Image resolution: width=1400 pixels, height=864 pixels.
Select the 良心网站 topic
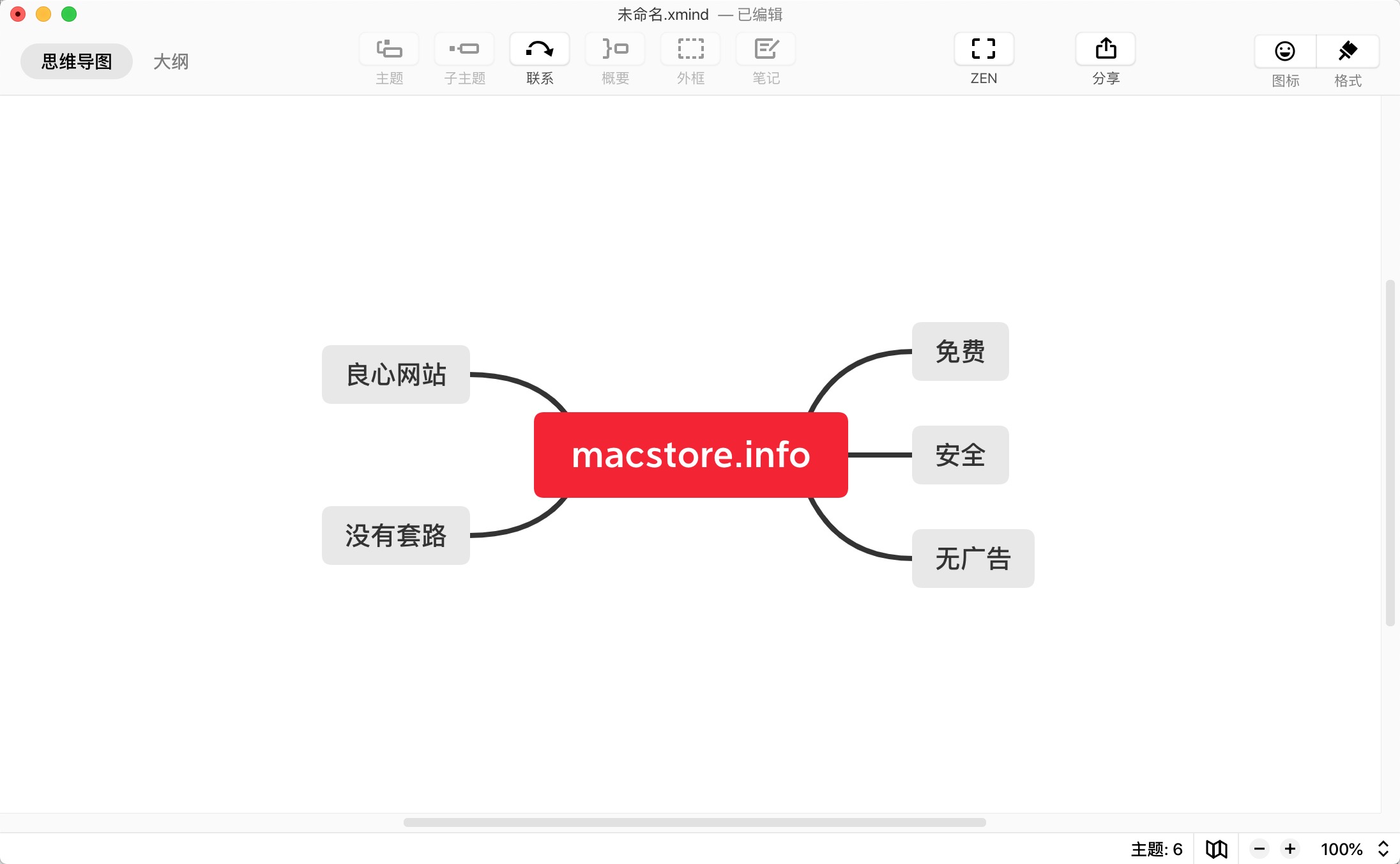click(396, 374)
